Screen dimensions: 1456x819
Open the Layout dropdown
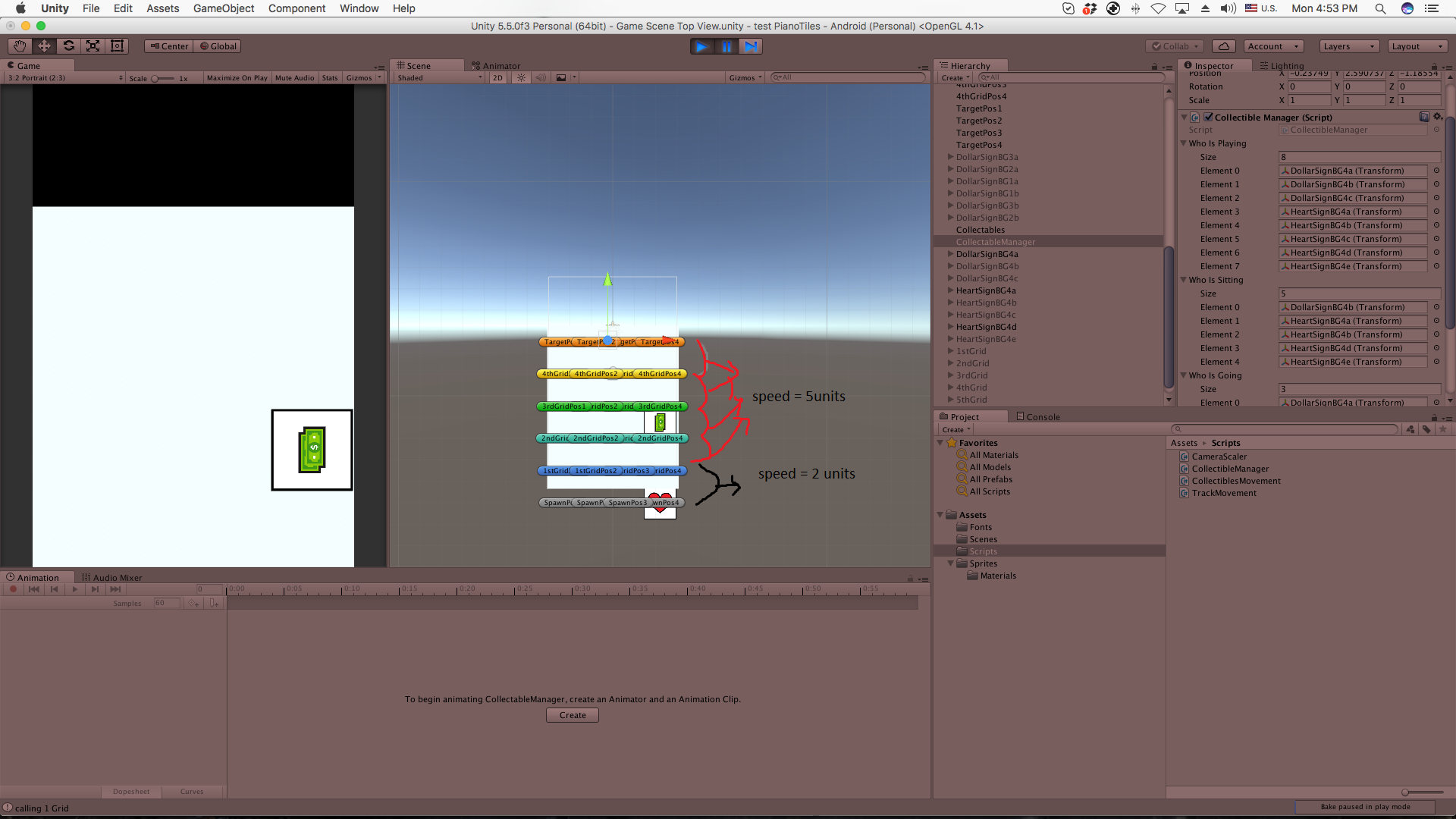point(1417,46)
